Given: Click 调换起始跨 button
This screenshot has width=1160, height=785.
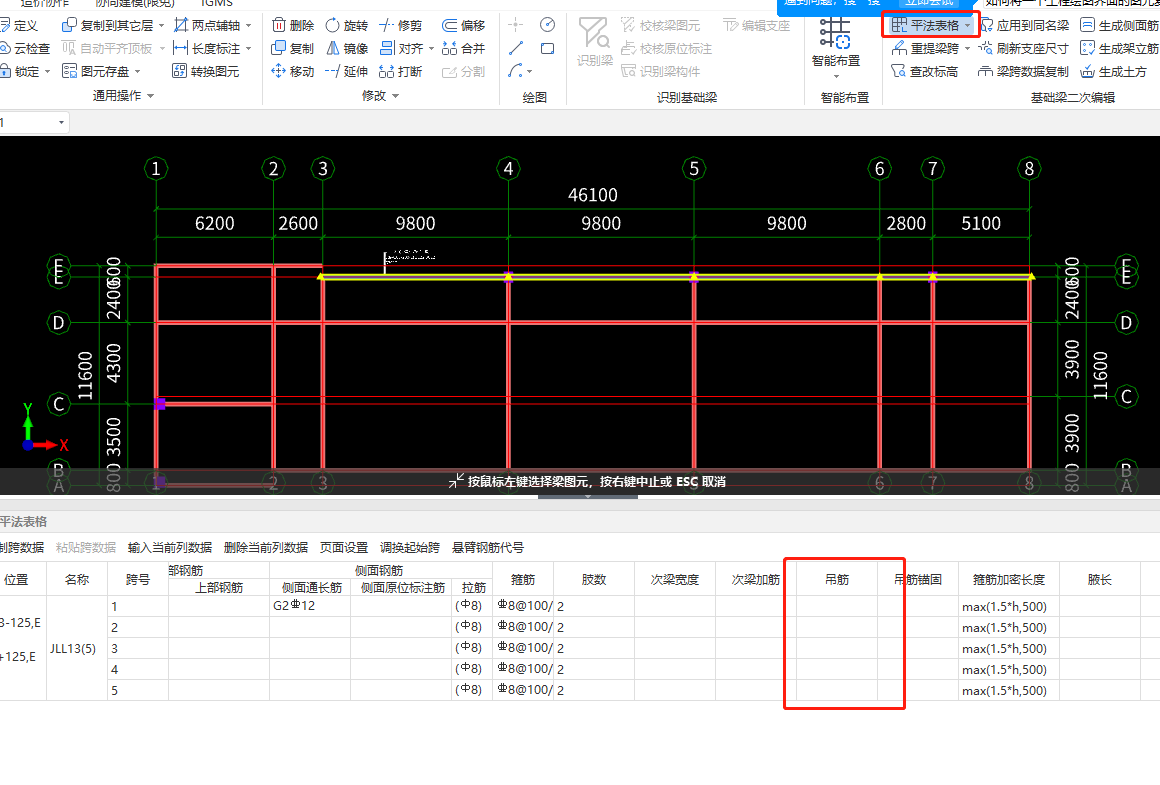Looking at the screenshot, I should click(410, 548).
